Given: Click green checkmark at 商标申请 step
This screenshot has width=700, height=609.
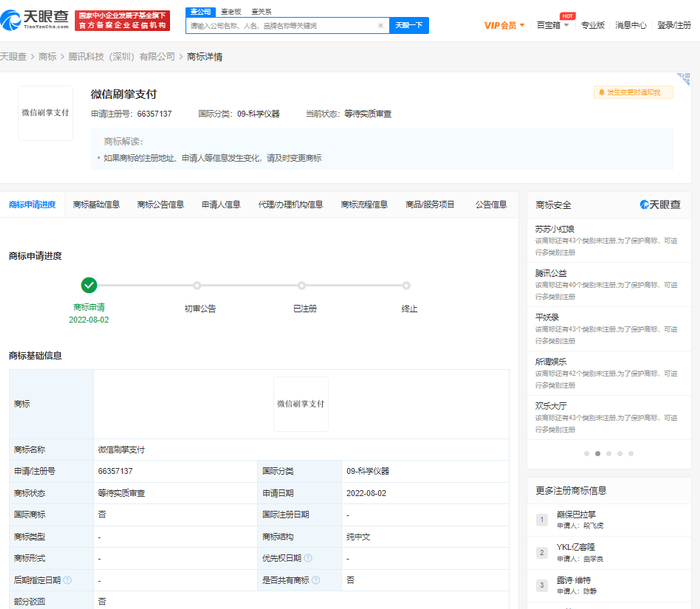Looking at the screenshot, I should click(x=89, y=285).
